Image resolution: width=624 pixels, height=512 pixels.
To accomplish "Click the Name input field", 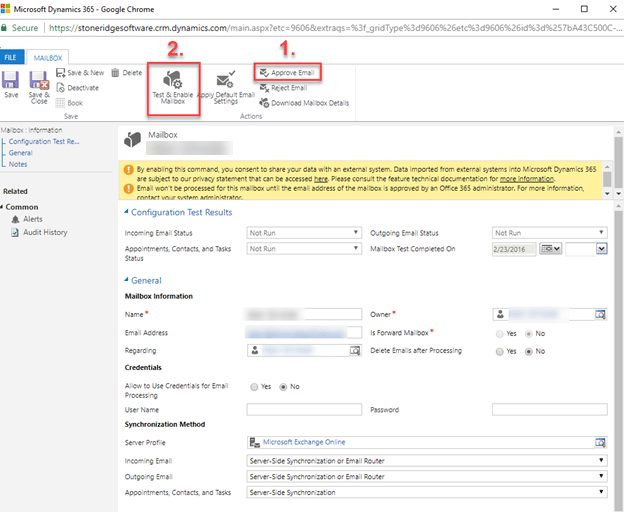I will [x=304, y=314].
